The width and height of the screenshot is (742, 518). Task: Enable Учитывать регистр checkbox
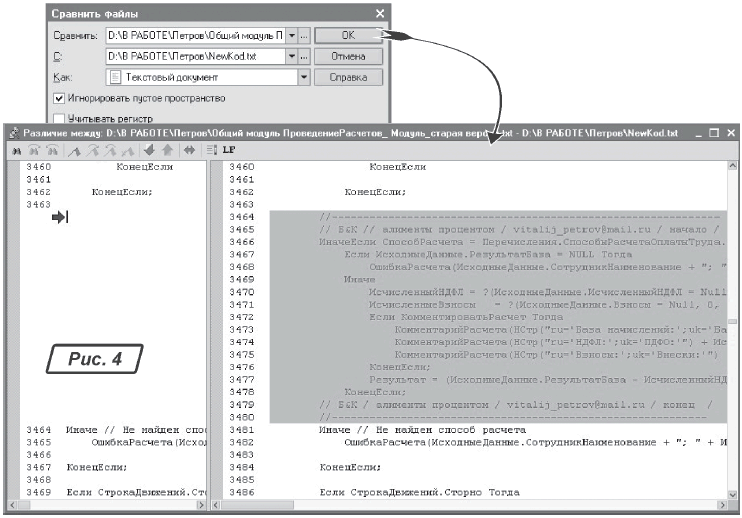point(58,118)
